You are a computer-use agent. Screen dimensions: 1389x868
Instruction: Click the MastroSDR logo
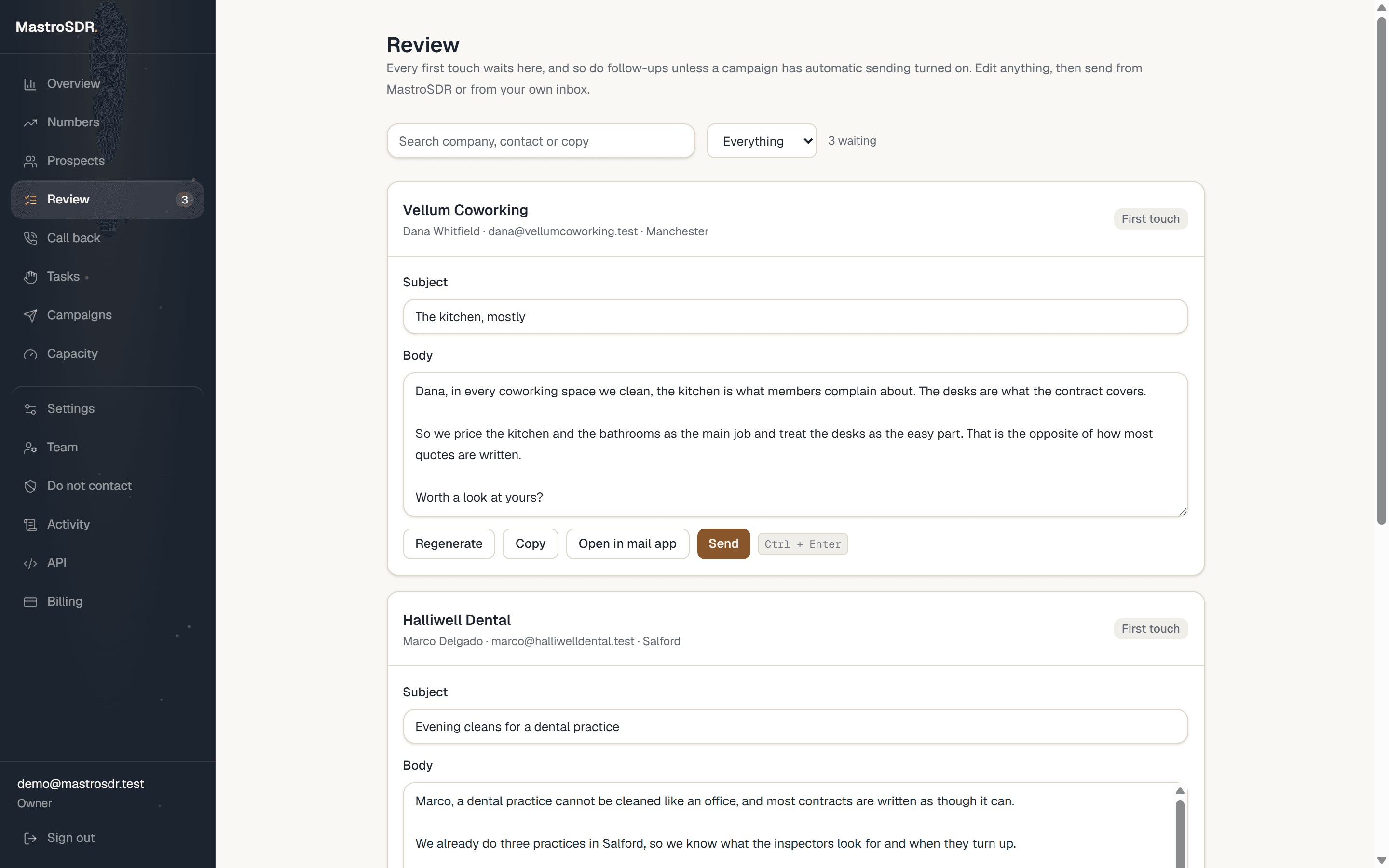click(x=56, y=27)
